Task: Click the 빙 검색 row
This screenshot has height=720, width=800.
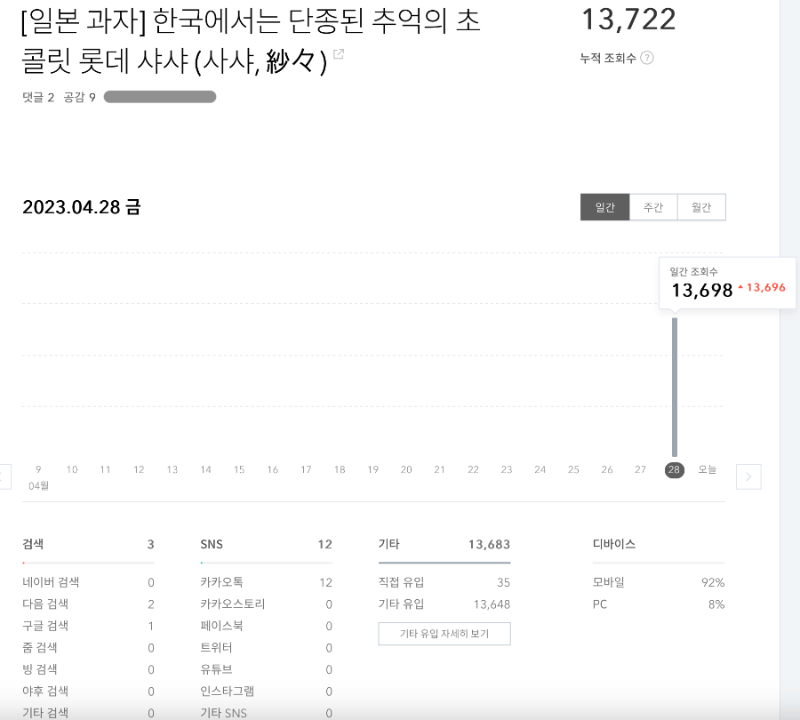Action: pyautogui.click(x=88, y=669)
